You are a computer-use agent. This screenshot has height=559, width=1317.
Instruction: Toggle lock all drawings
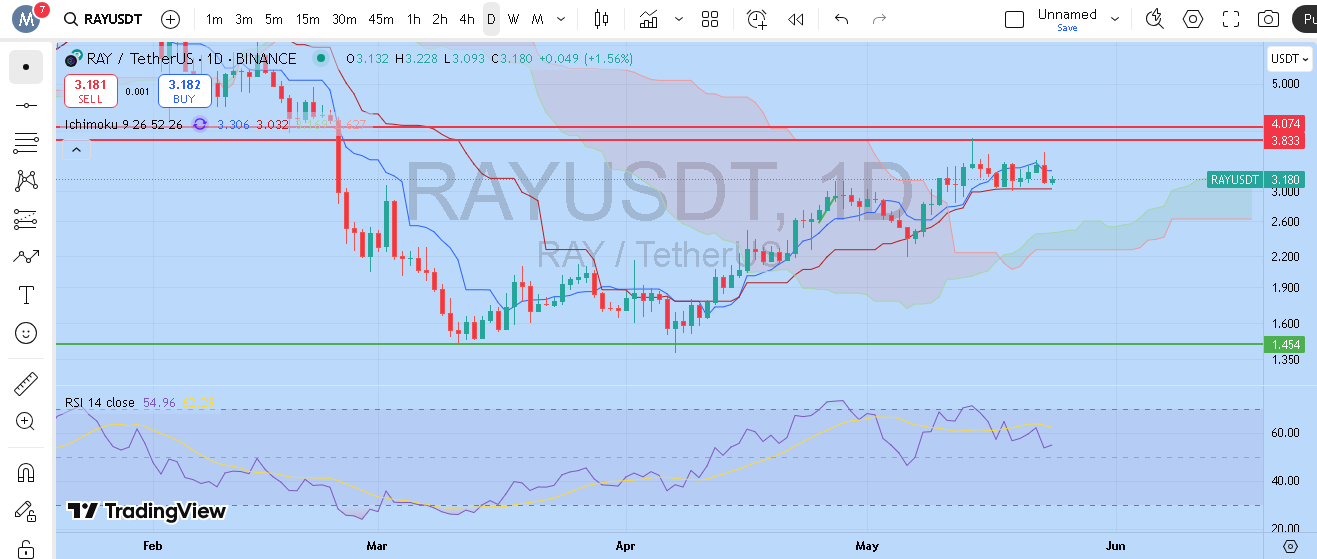point(26,548)
